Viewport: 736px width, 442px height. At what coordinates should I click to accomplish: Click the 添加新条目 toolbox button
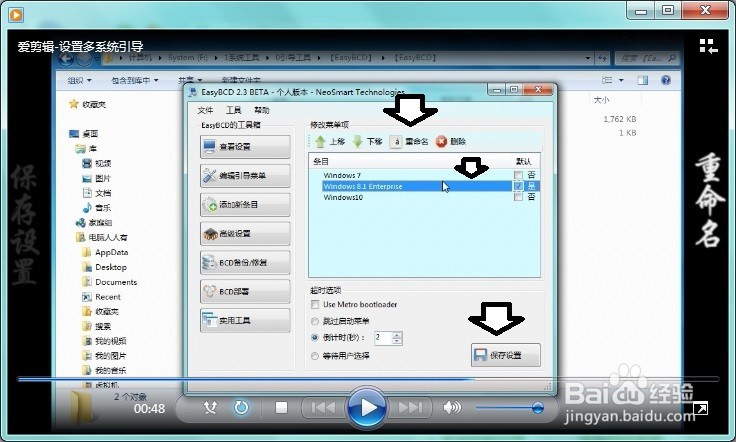pos(245,205)
